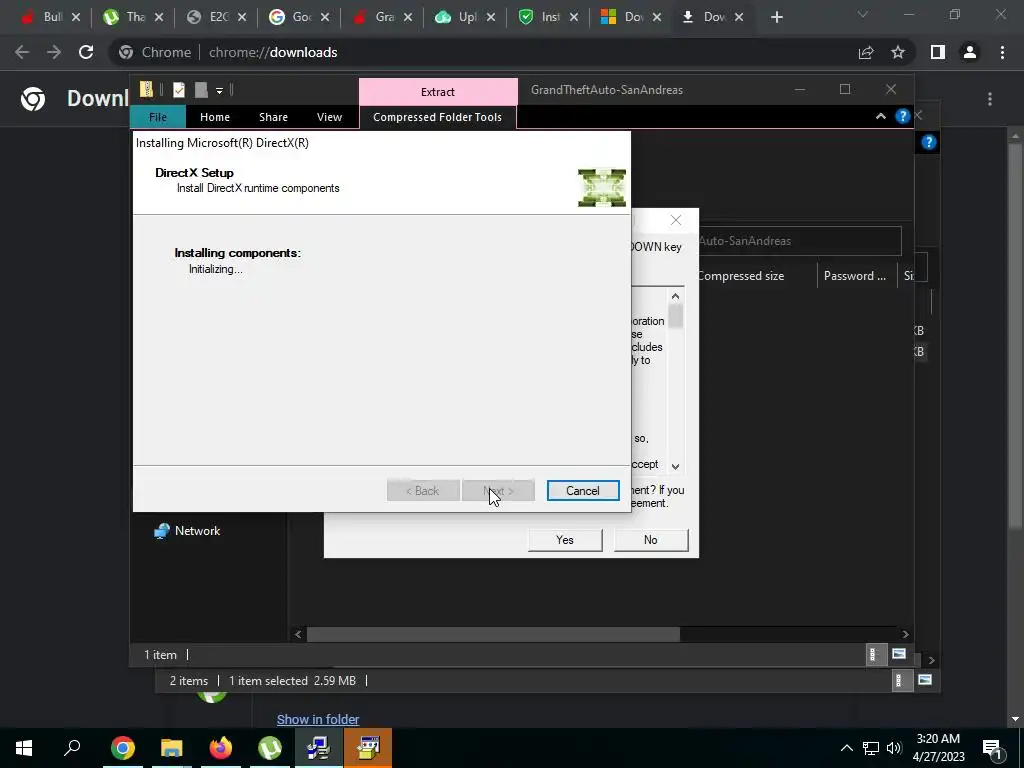The height and width of the screenshot is (768, 1024).
Task: Open Chrome profile icon
Action: [x=970, y=52]
